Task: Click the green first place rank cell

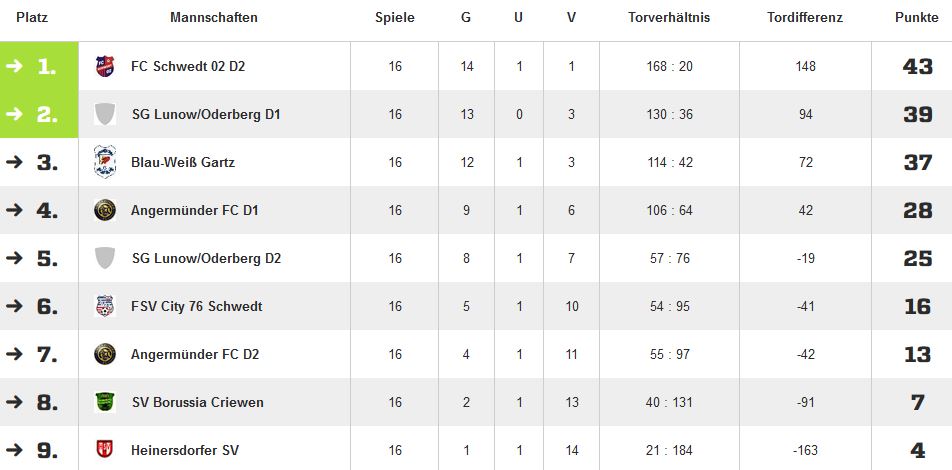Action: (39, 66)
